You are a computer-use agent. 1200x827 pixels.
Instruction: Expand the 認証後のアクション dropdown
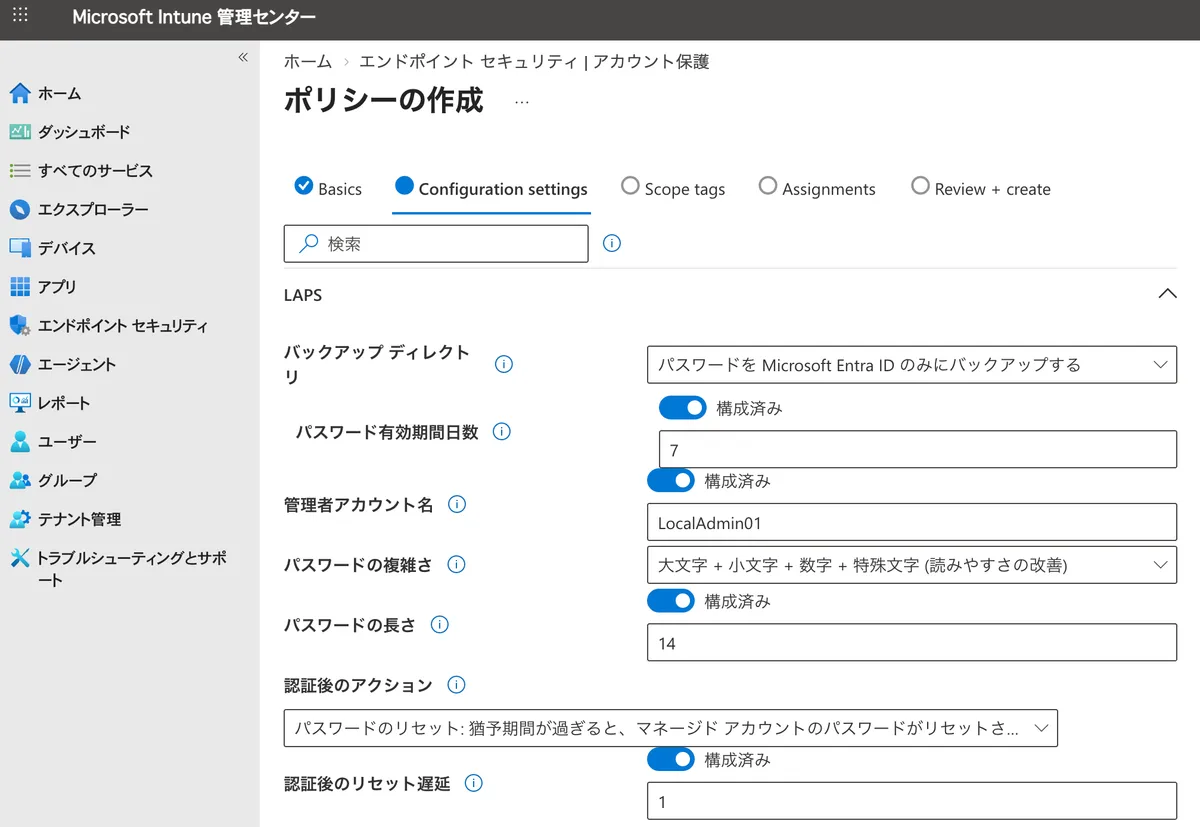click(670, 728)
